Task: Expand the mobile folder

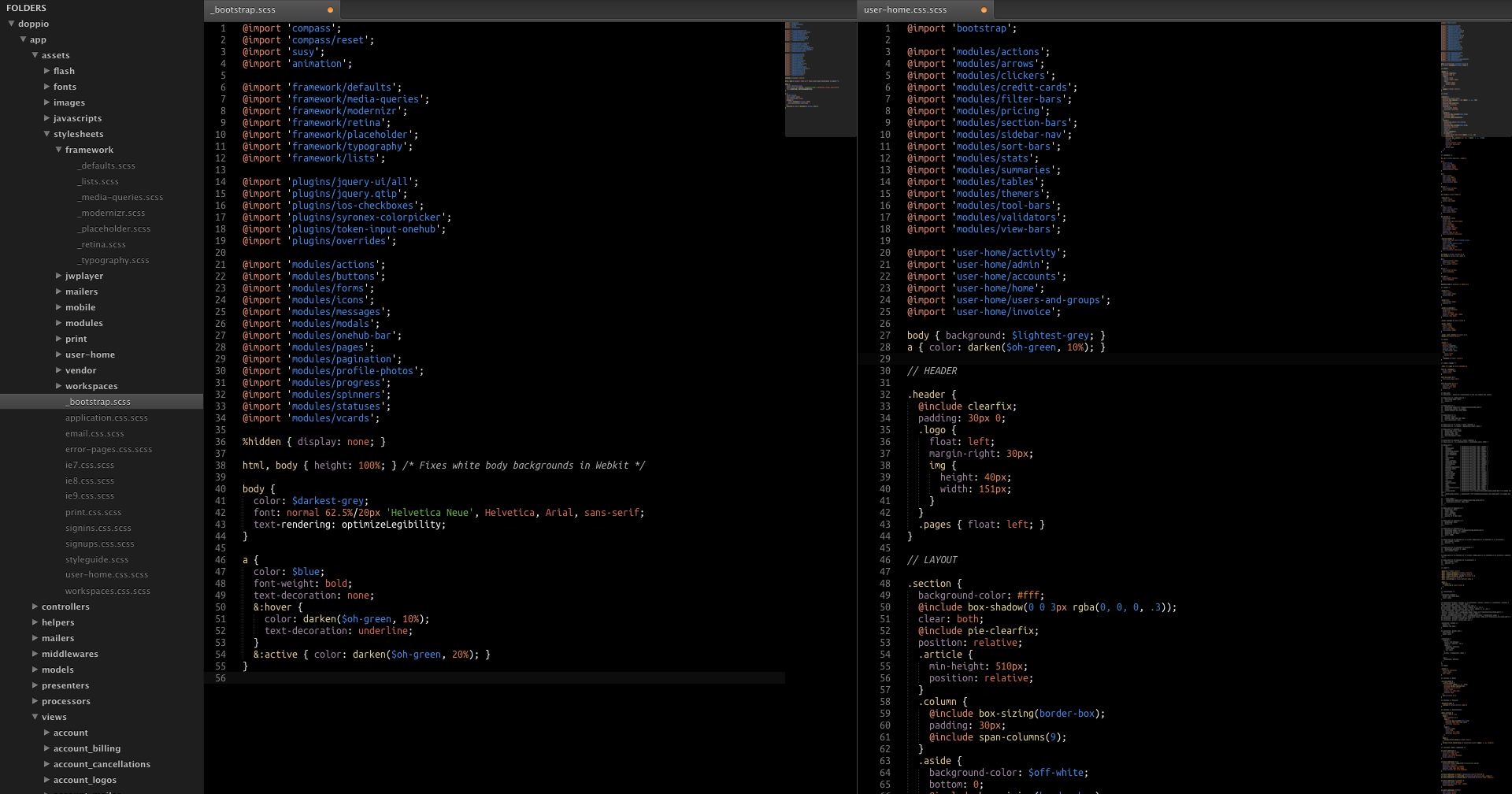Action: coord(59,307)
